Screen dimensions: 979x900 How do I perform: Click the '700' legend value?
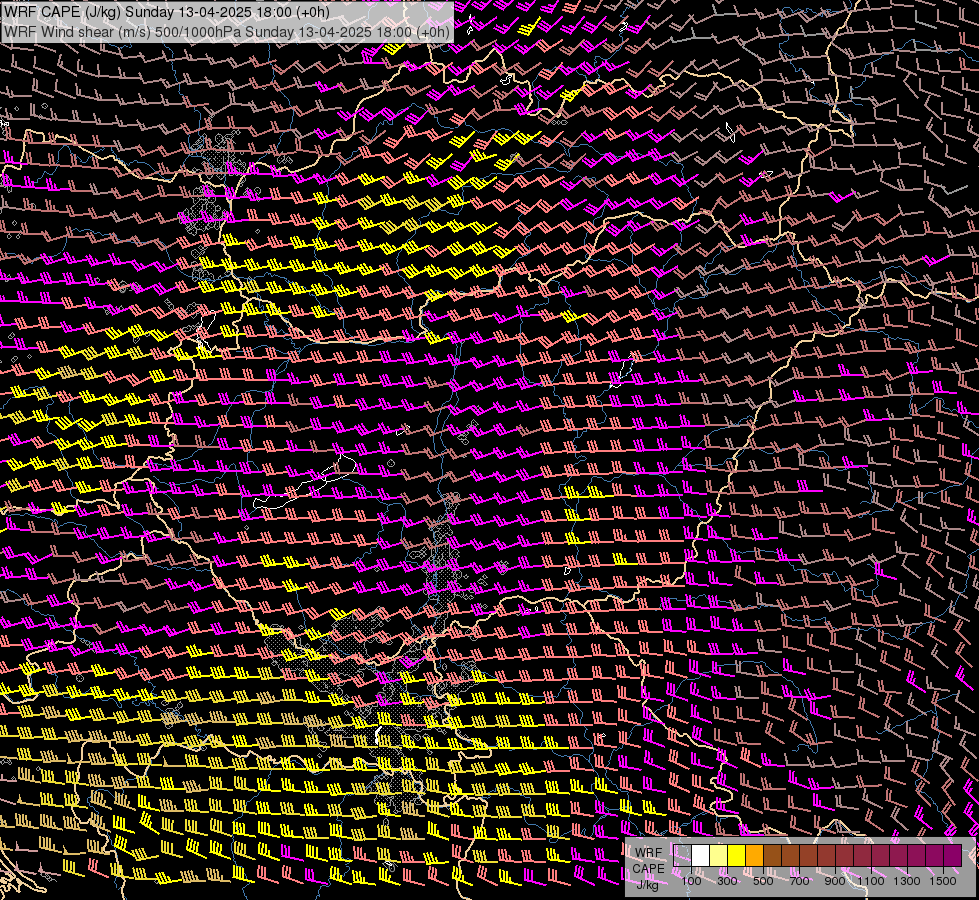799,881
